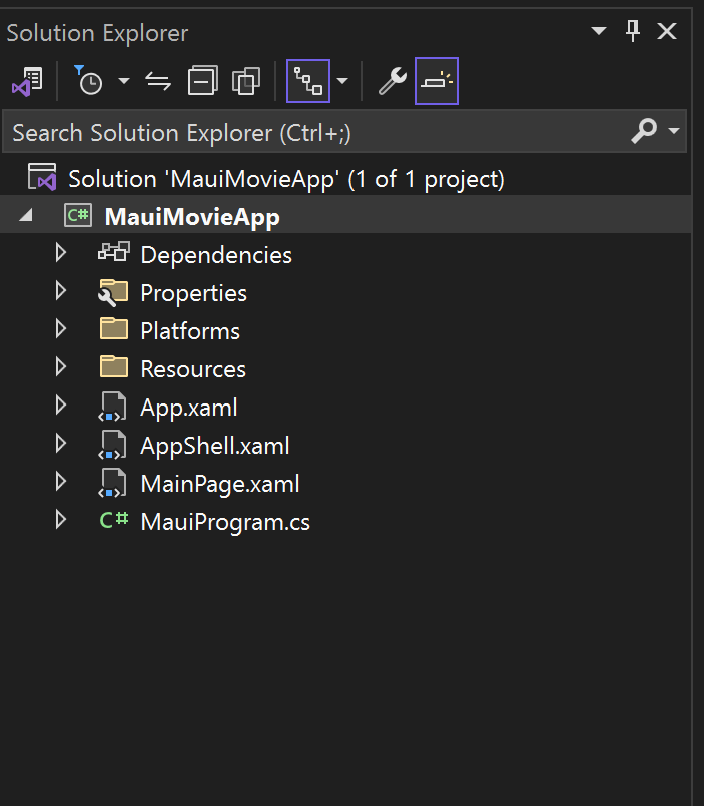Viewport: 704px width, 806px height.
Task: Expand the Dependencies node
Action: (x=60, y=253)
